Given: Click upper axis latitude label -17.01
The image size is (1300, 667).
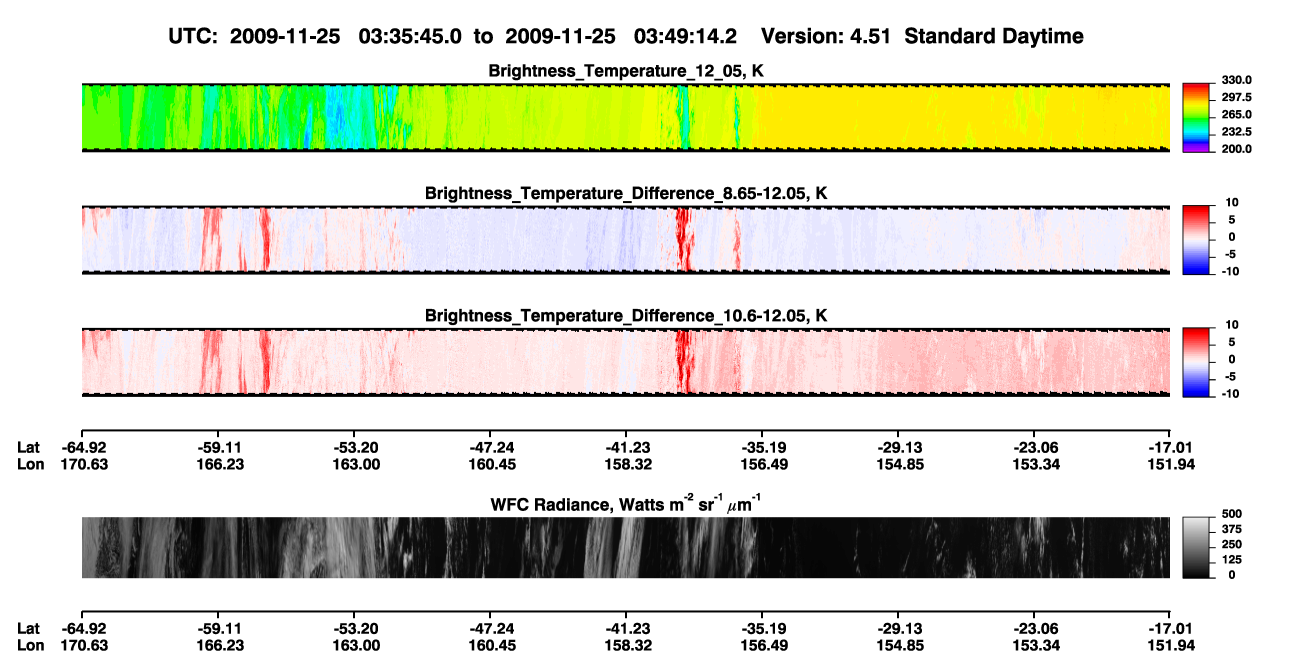Looking at the screenshot, I should (1169, 447).
